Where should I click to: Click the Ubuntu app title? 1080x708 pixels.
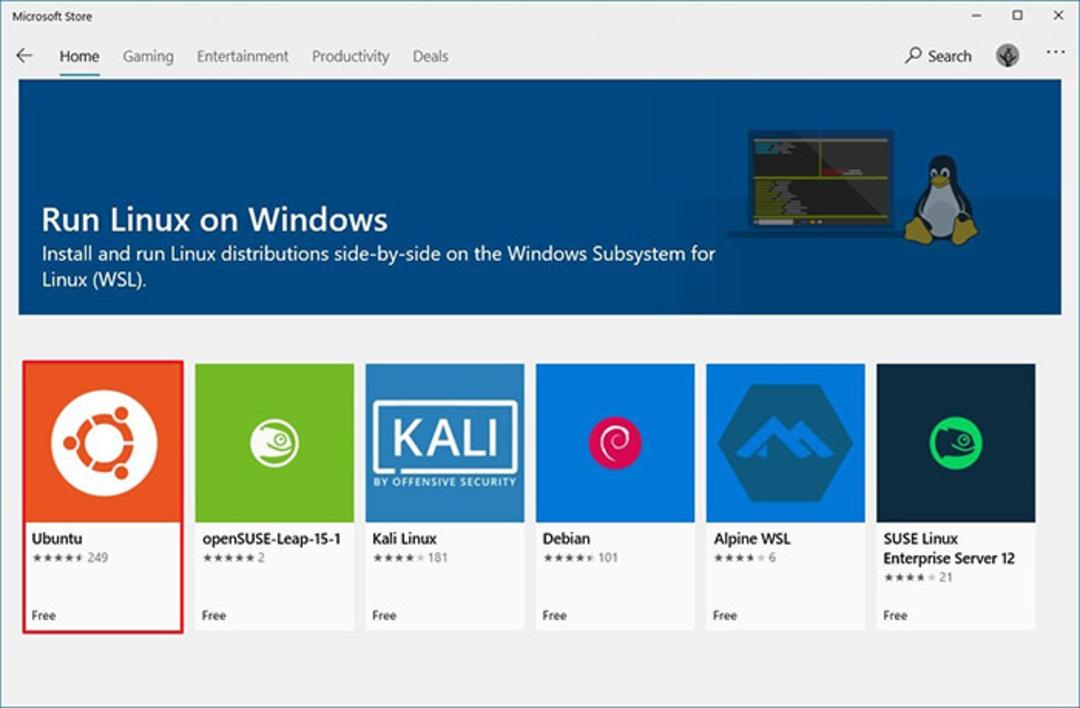[57, 539]
